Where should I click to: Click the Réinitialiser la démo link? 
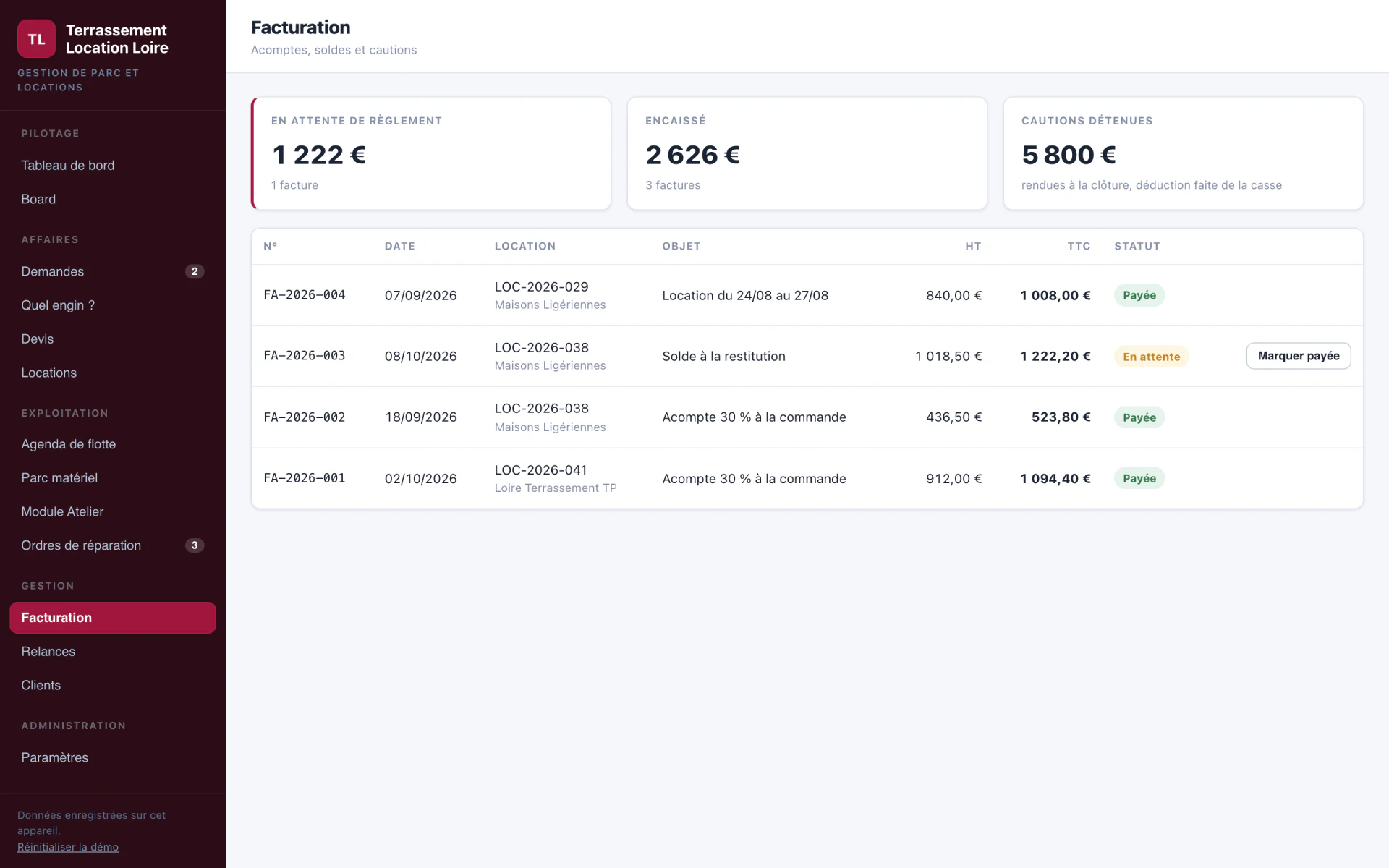[68, 847]
